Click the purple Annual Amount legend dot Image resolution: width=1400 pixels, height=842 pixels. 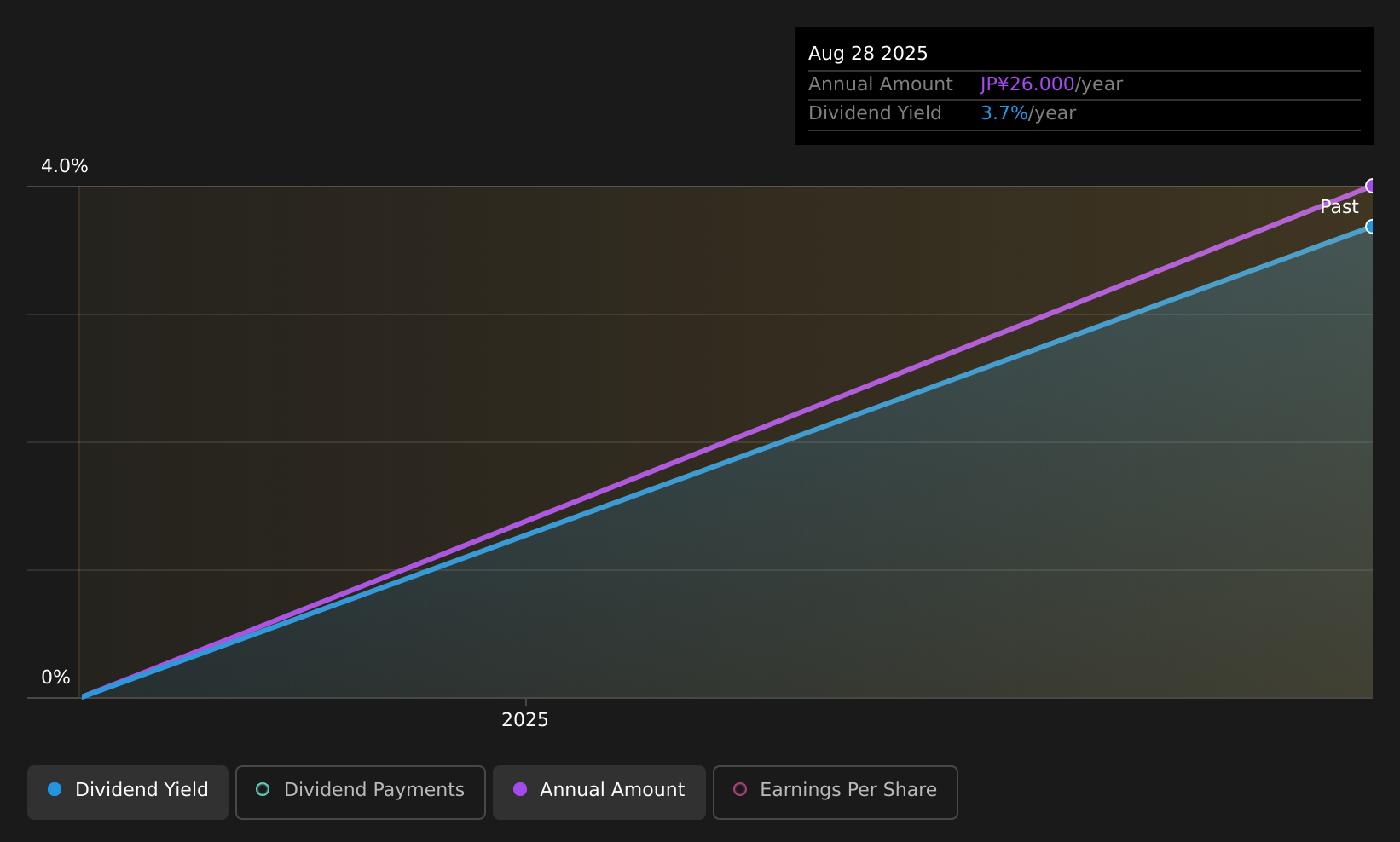pos(520,789)
